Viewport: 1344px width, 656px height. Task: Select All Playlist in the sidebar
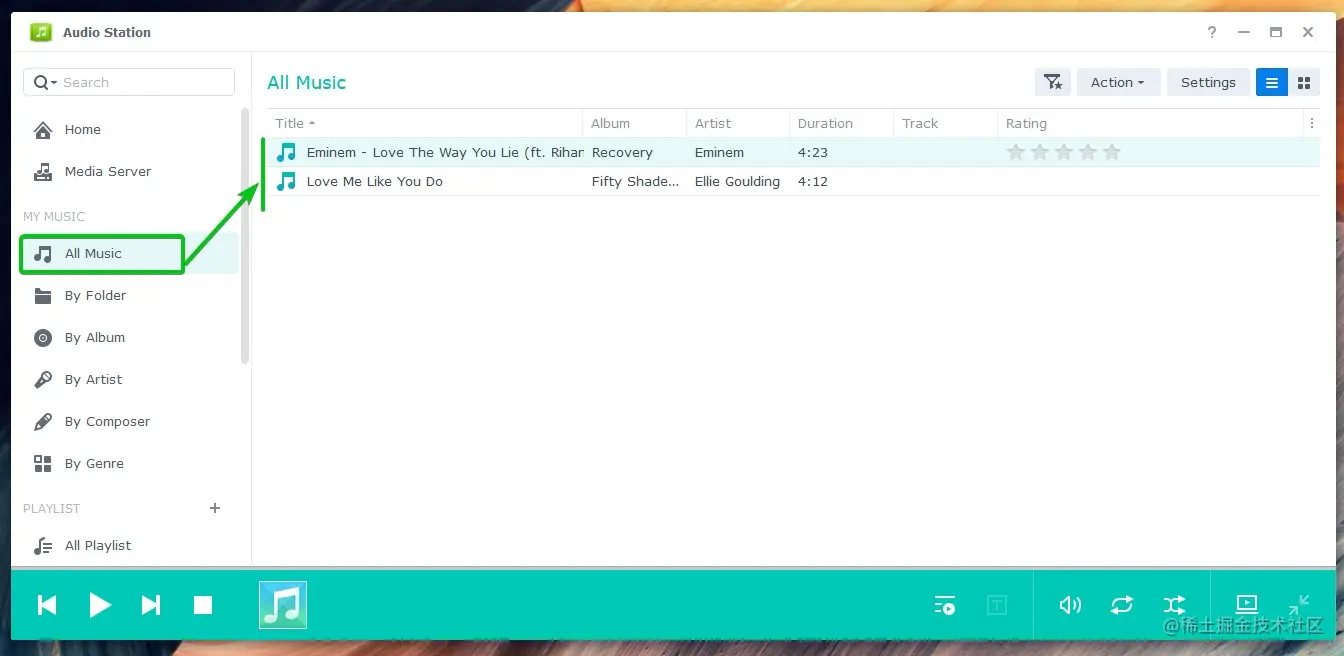pos(97,545)
